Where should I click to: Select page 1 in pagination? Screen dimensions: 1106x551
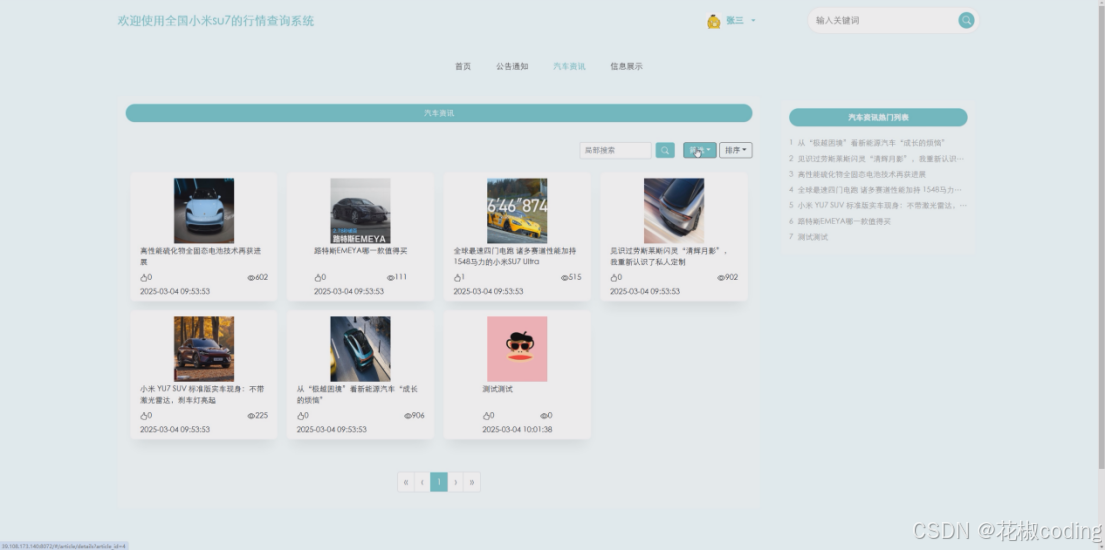pyautogui.click(x=439, y=483)
